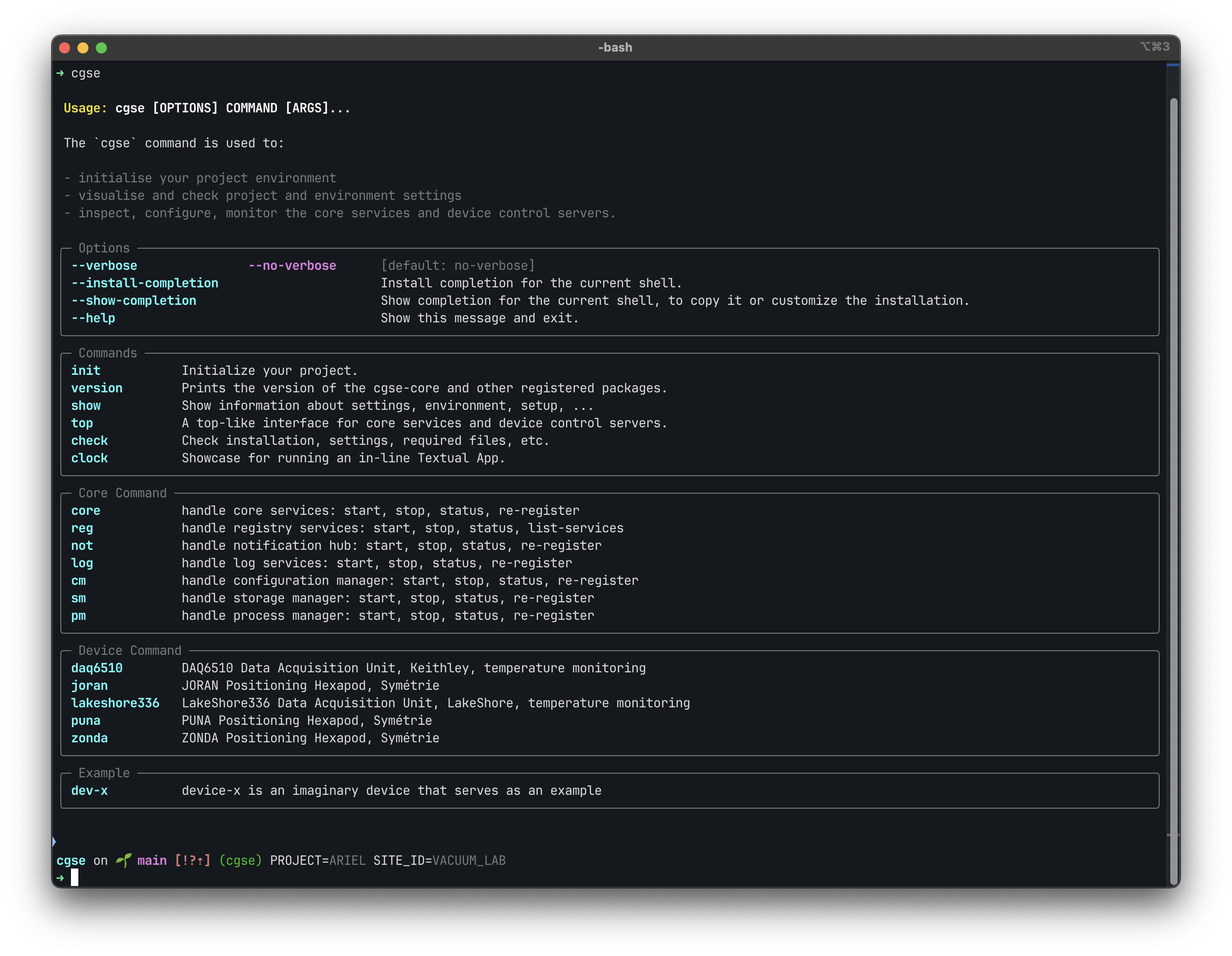The height and width of the screenshot is (956, 1232).
Task: Click the yellow minimize traffic light button
Action: (83, 48)
